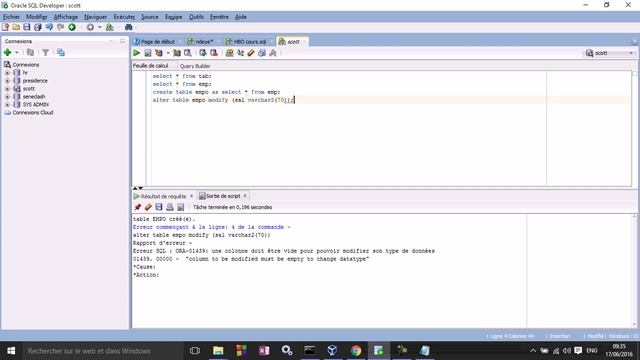Open the Naviguer menu
The image size is (640, 360).
pyautogui.click(x=96, y=17)
